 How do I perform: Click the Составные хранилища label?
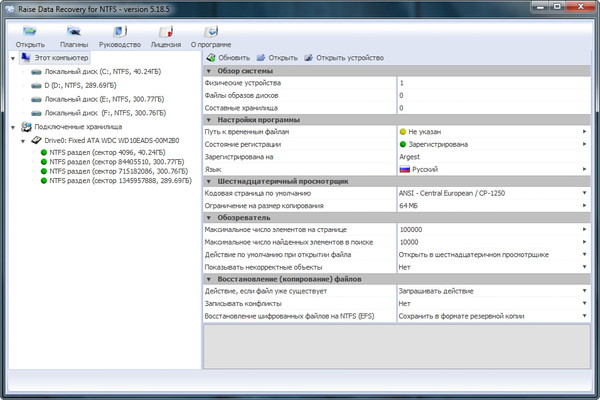pos(241,108)
